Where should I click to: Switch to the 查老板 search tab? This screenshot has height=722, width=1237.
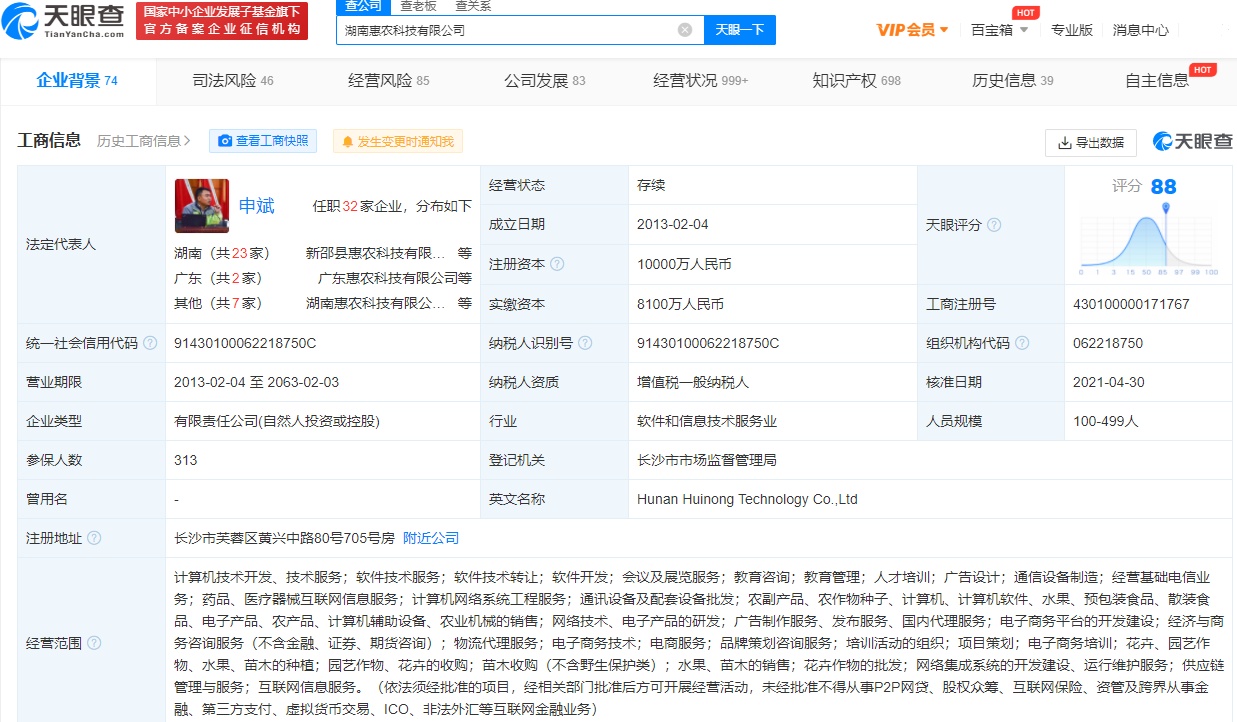click(418, 6)
